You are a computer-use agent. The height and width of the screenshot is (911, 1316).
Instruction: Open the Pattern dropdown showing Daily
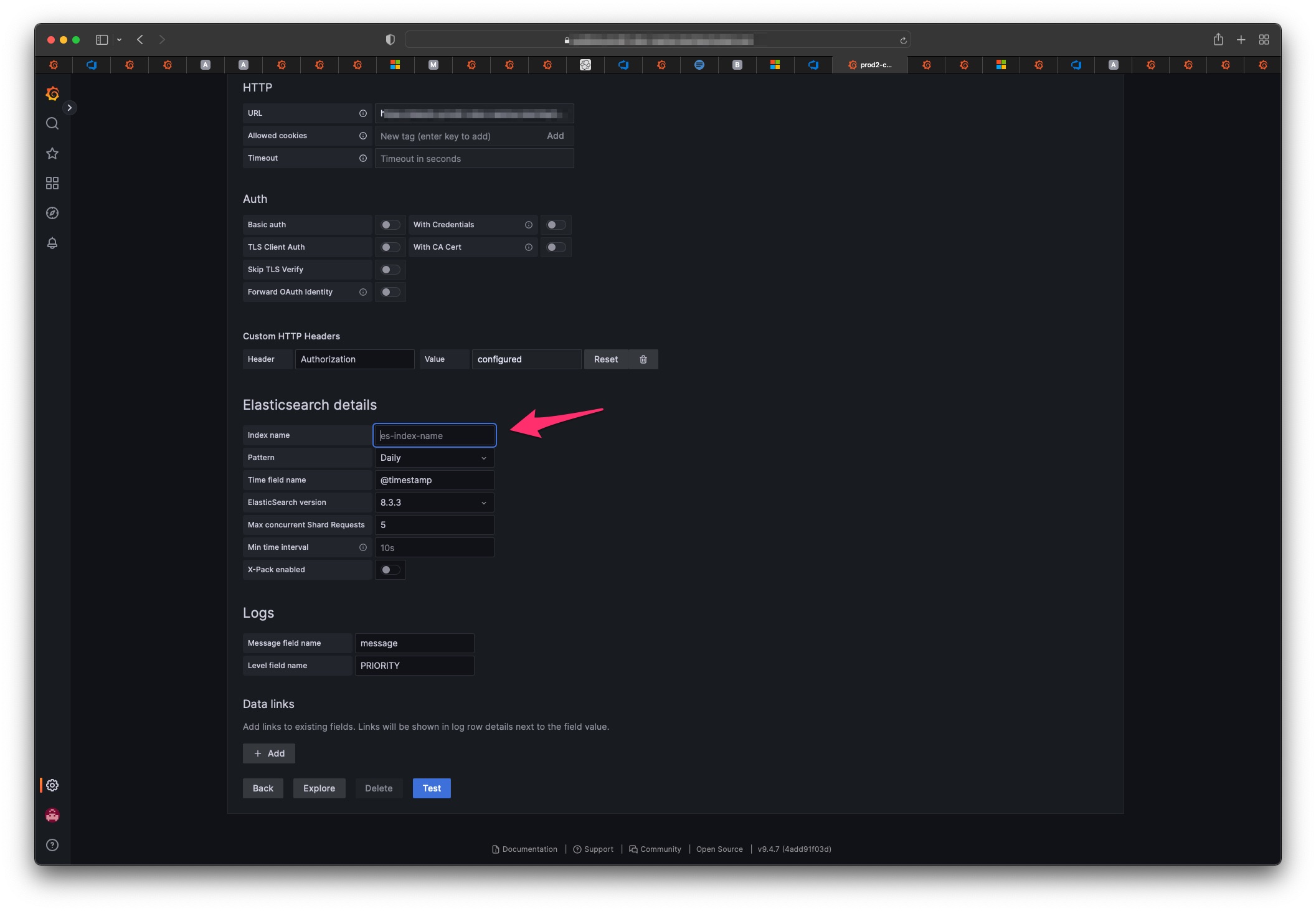pyautogui.click(x=434, y=458)
